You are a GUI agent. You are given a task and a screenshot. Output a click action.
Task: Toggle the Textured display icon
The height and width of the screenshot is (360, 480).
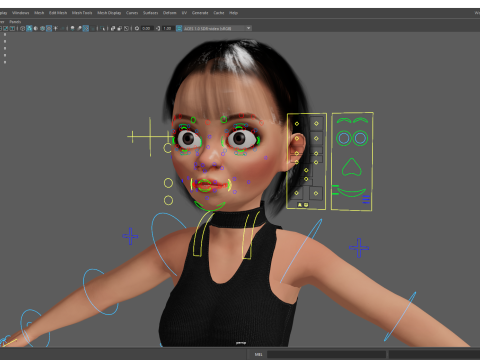(49, 28)
